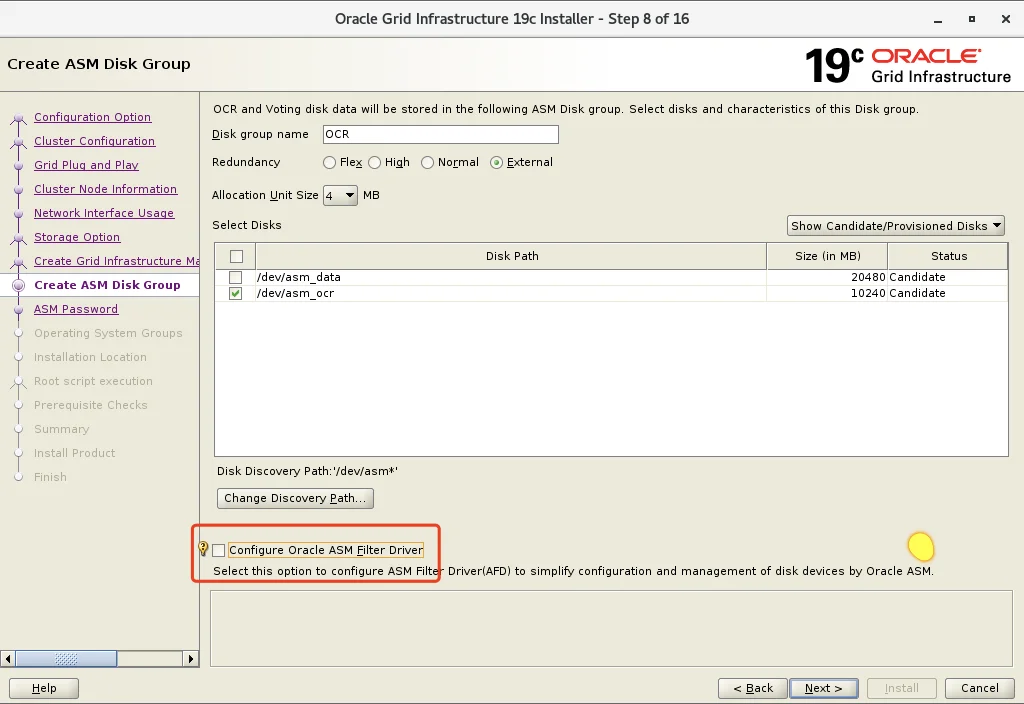Uncheck the /dev/asm_ocr disk checkbox
The image size is (1024, 704).
(236, 294)
